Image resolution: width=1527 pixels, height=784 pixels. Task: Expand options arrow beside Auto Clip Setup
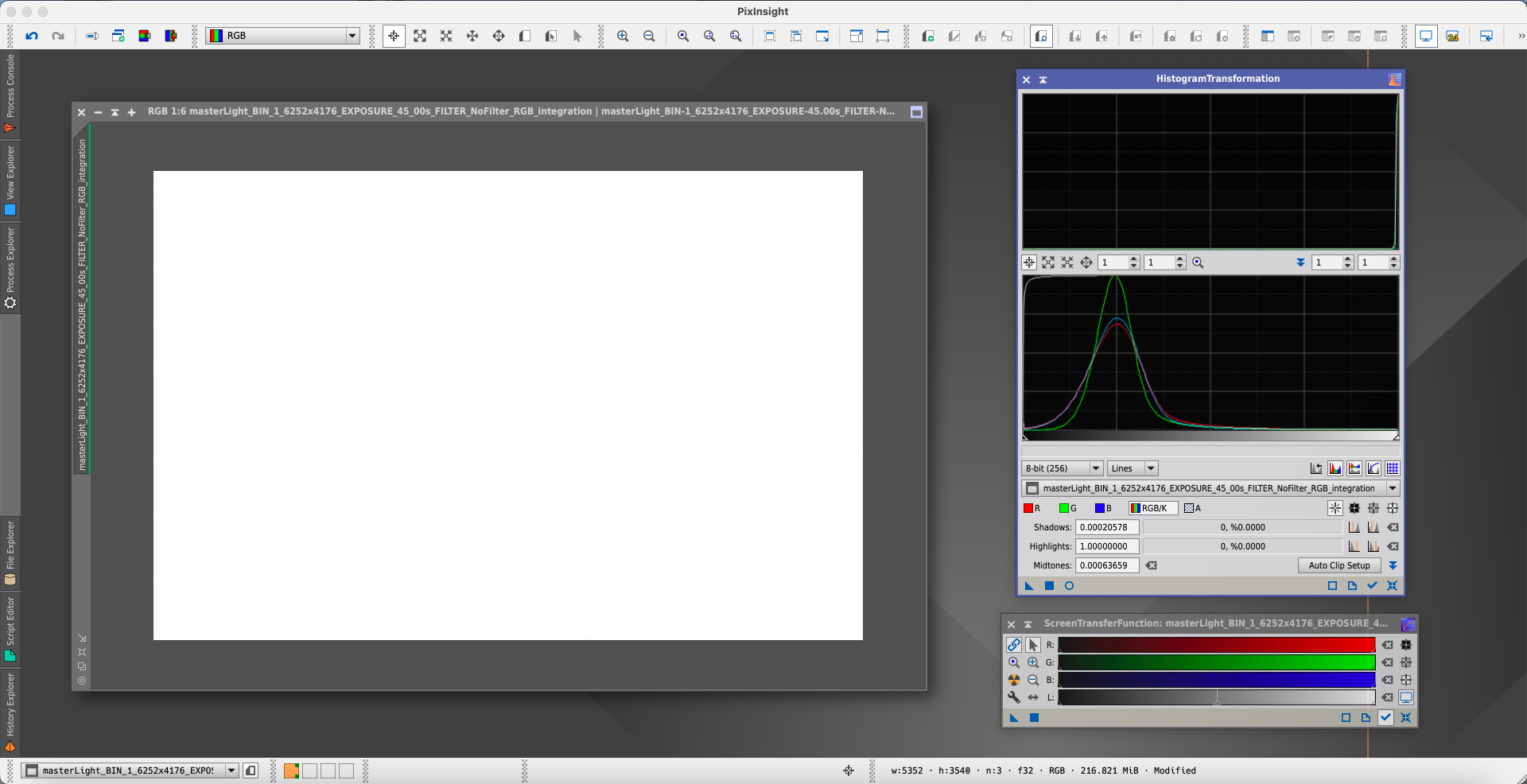click(1393, 565)
